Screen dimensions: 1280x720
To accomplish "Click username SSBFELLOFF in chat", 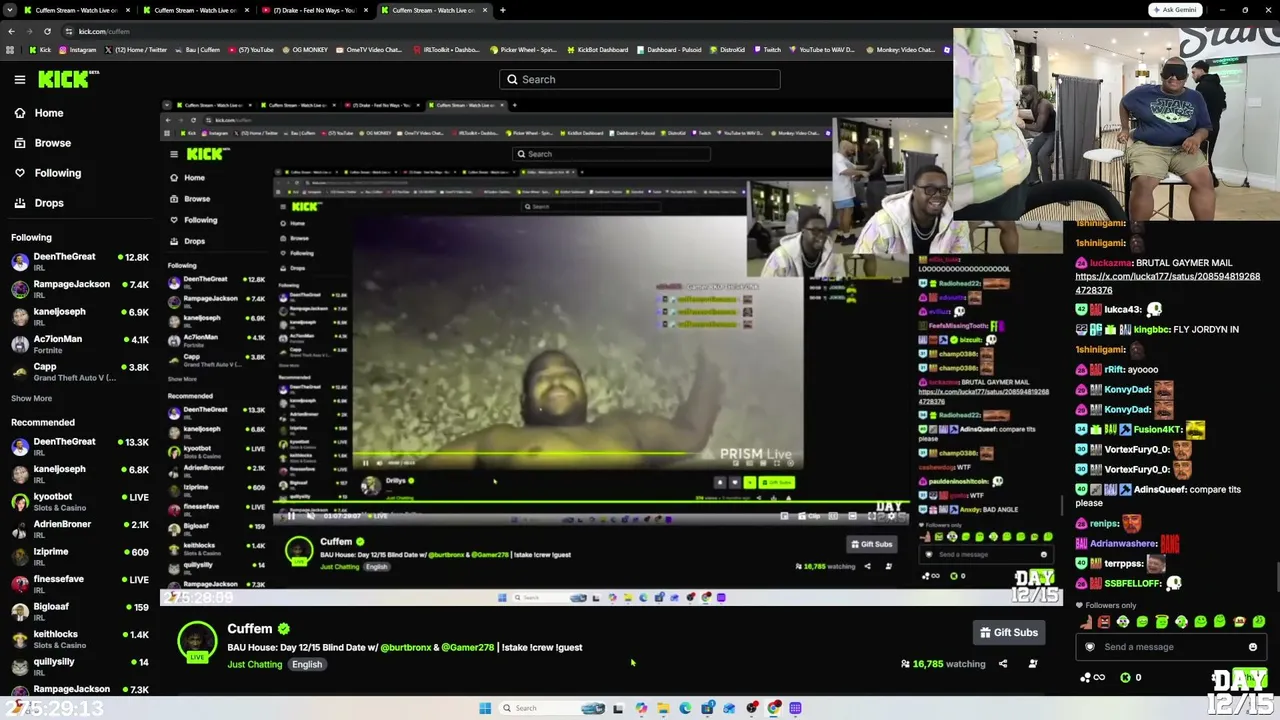I will pyautogui.click(x=1133, y=583).
